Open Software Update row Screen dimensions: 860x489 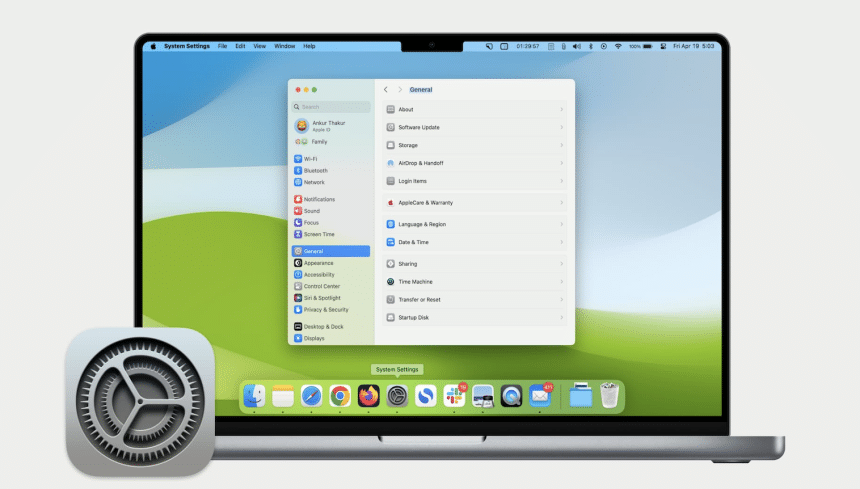475,127
